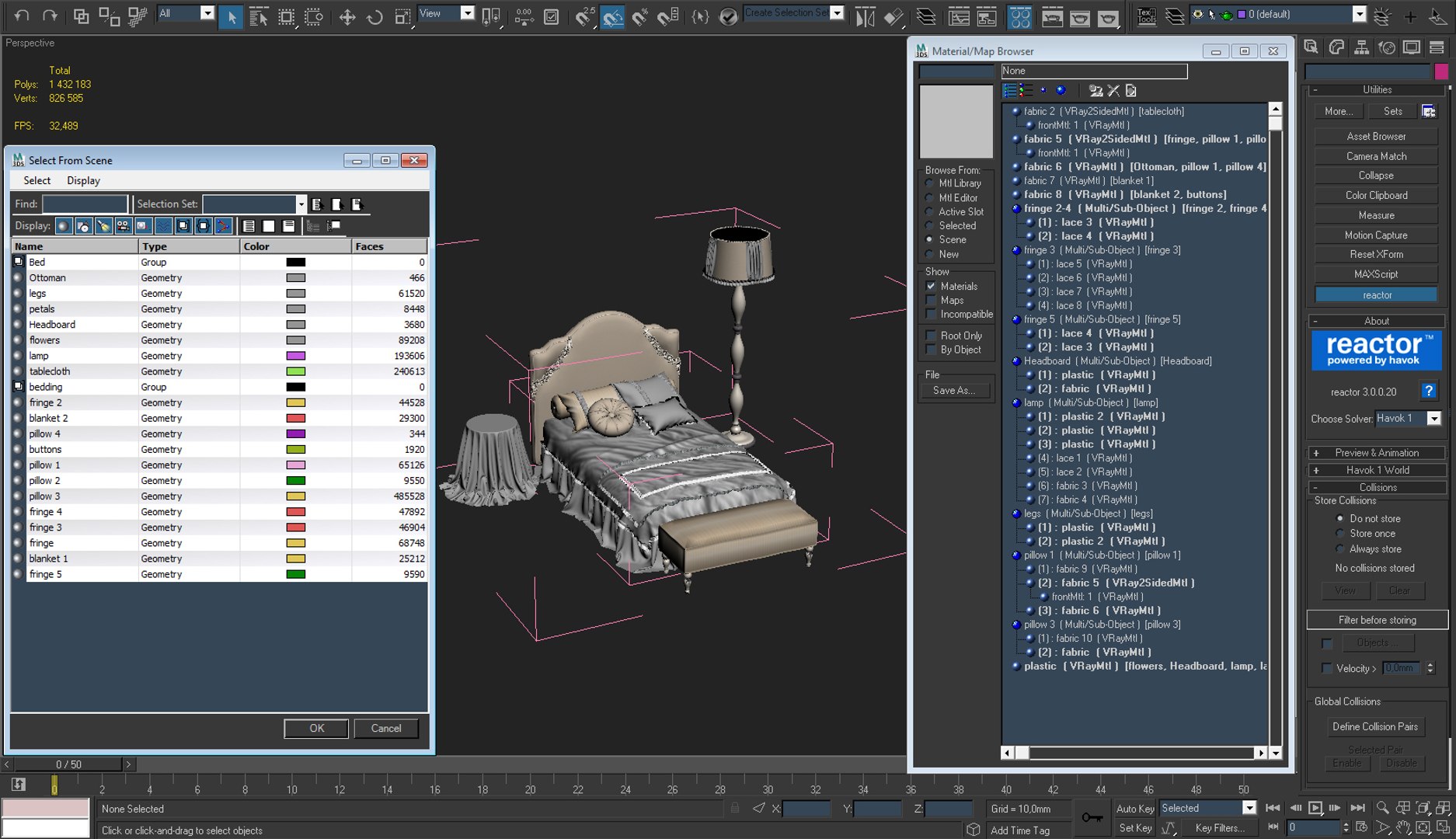Screen dimensions: 1456x839
Task: Click the Get Material icon in browser
Action: click(x=1095, y=91)
